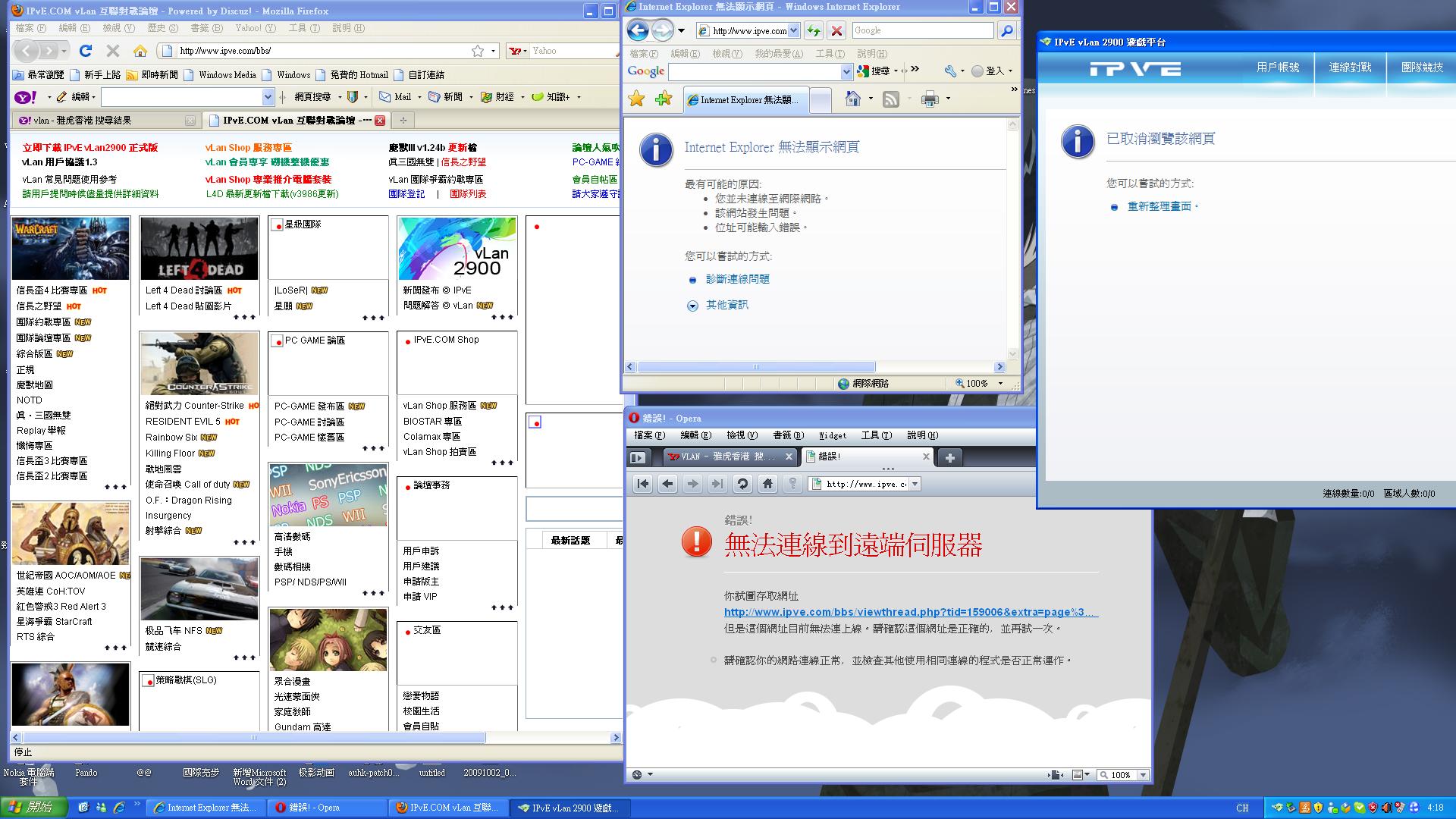
Task: Open Opera Widget menu
Action: pyautogui.click(x=832, y=435)
